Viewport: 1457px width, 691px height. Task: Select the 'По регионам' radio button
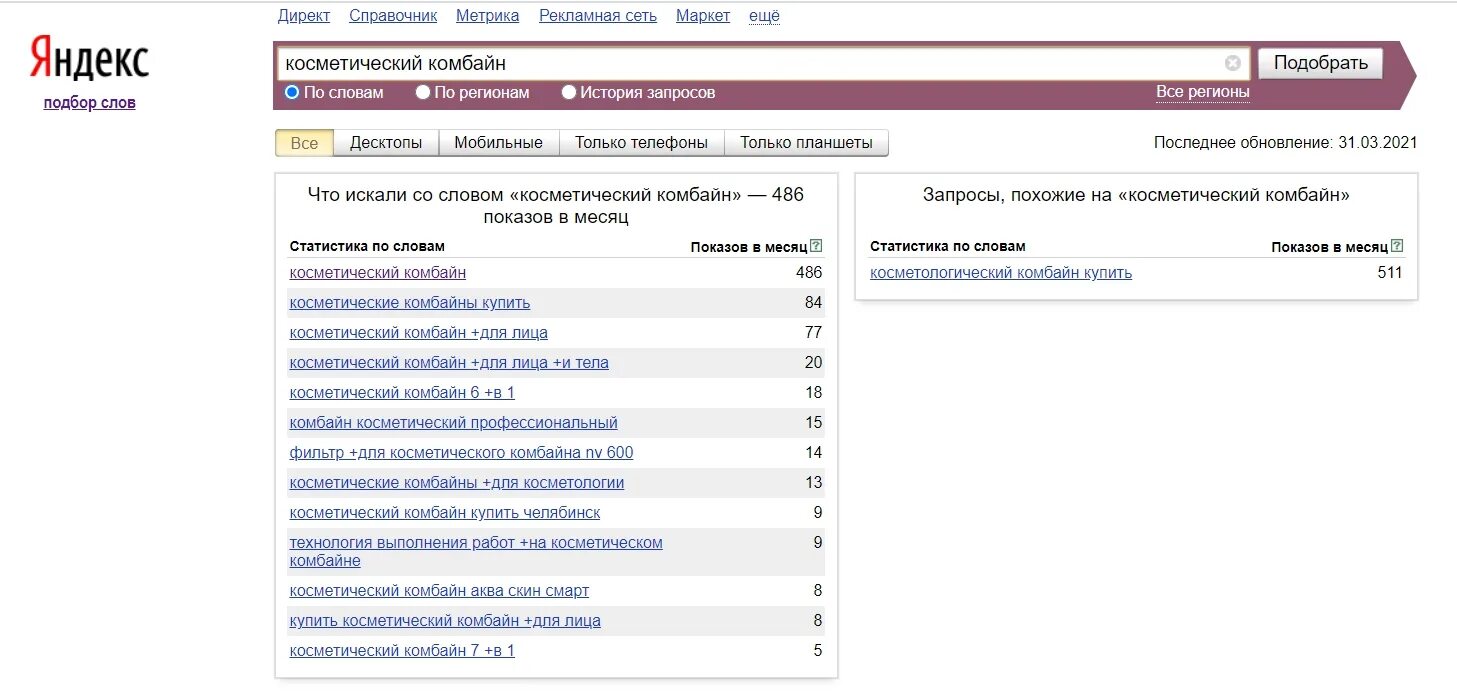pyautogui.click(x=423, y=92)
